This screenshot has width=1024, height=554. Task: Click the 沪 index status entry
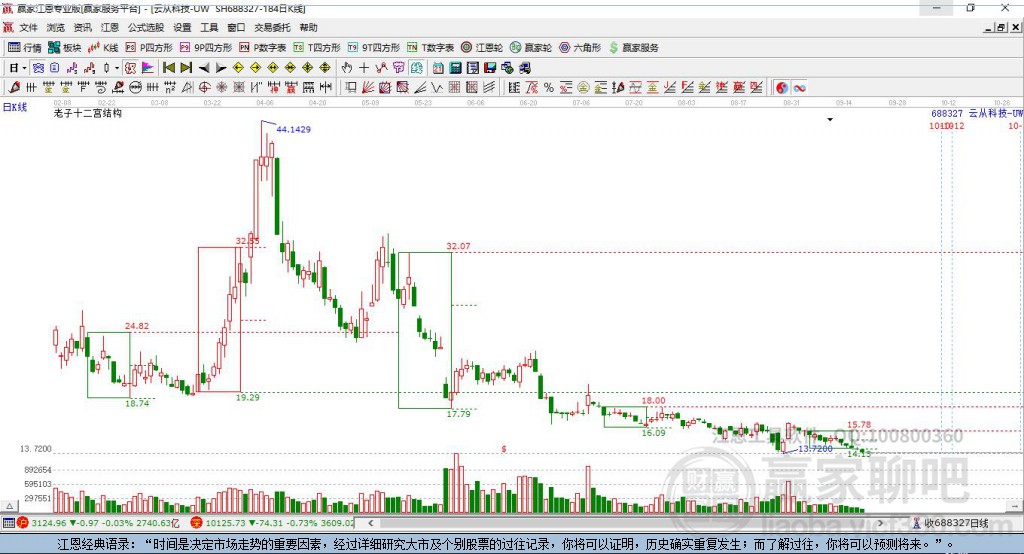98,523
